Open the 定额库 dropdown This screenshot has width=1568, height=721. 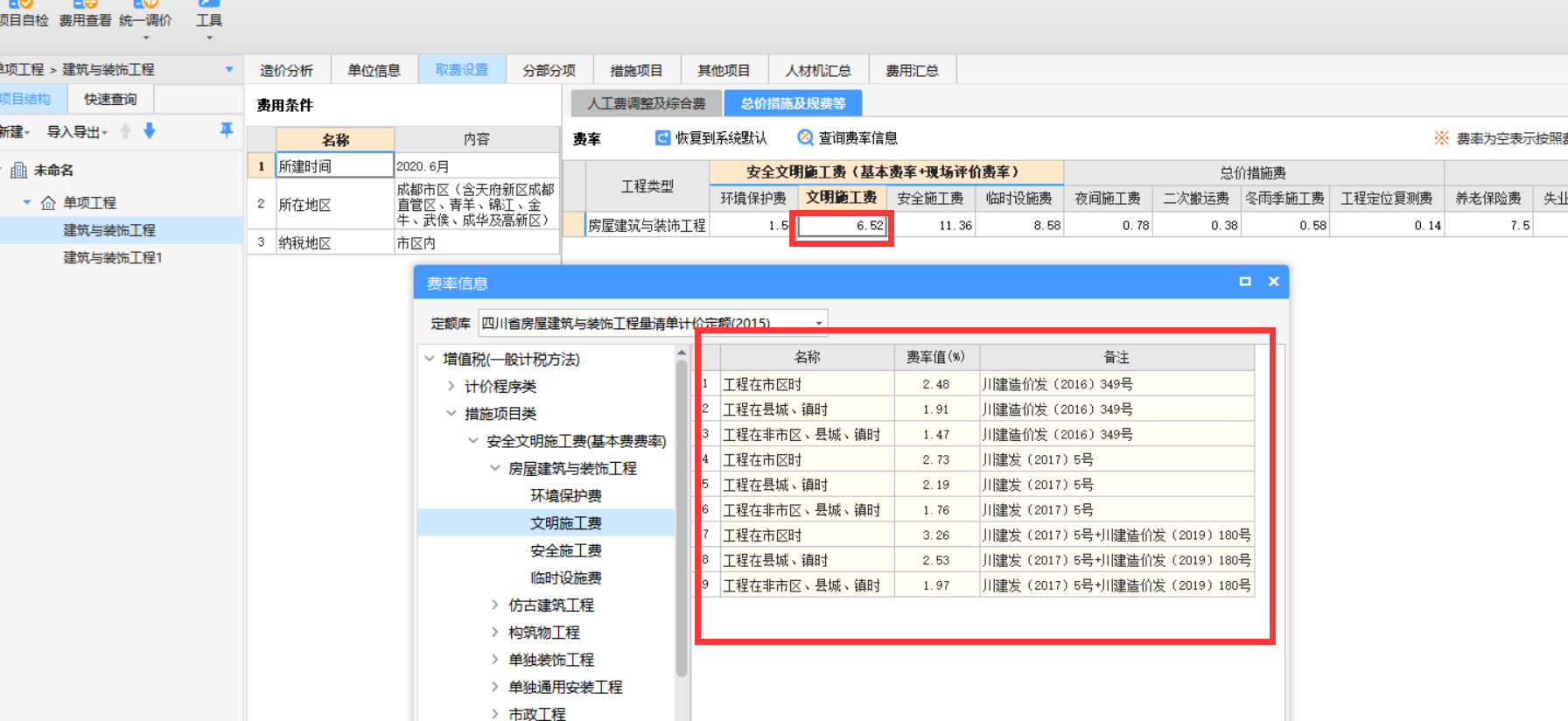tap(819, 323)
